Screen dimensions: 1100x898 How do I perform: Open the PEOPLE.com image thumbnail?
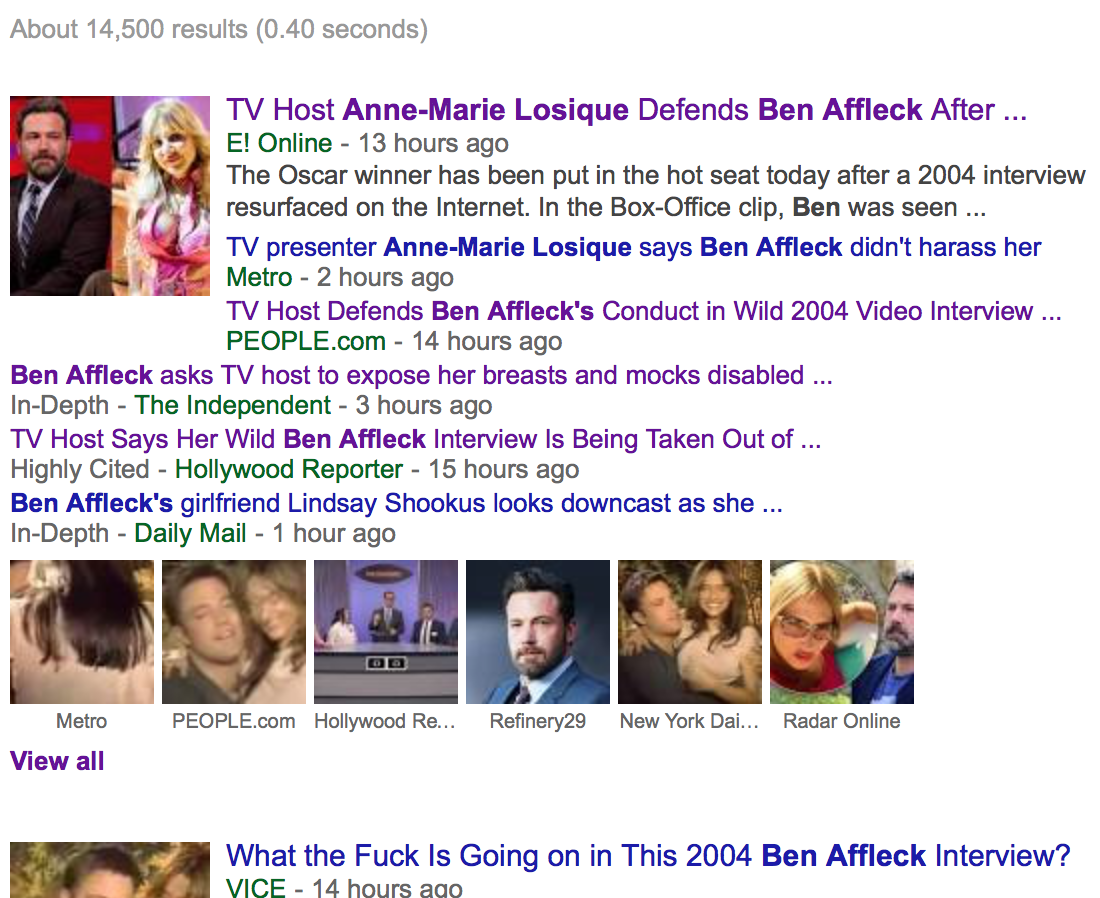point(234,631)
